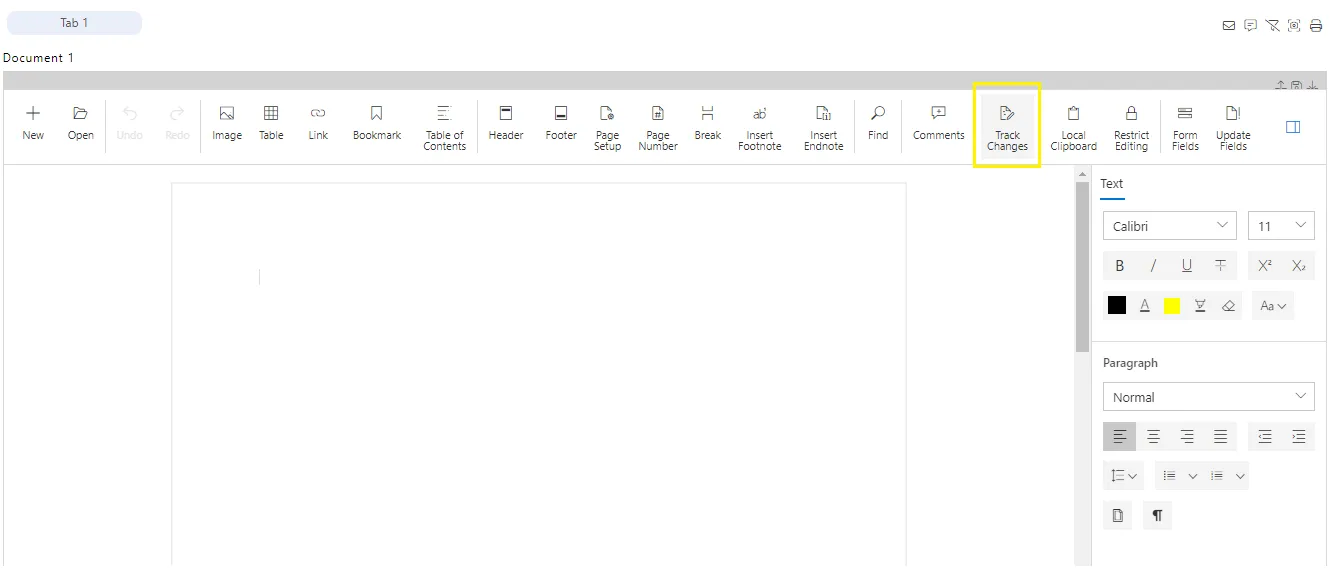
Task: Click the scrollbar up arrow
Action: point(1082,174)
